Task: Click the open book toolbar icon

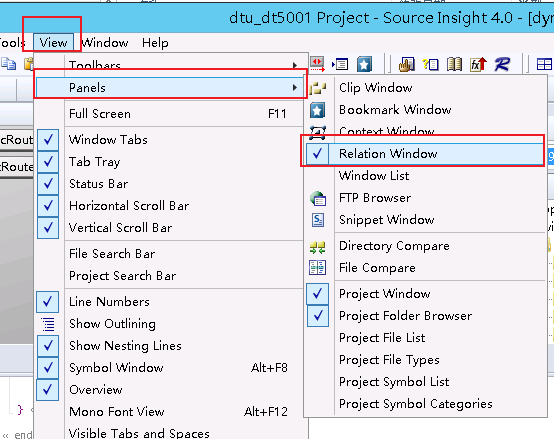Action: (454, 64)
